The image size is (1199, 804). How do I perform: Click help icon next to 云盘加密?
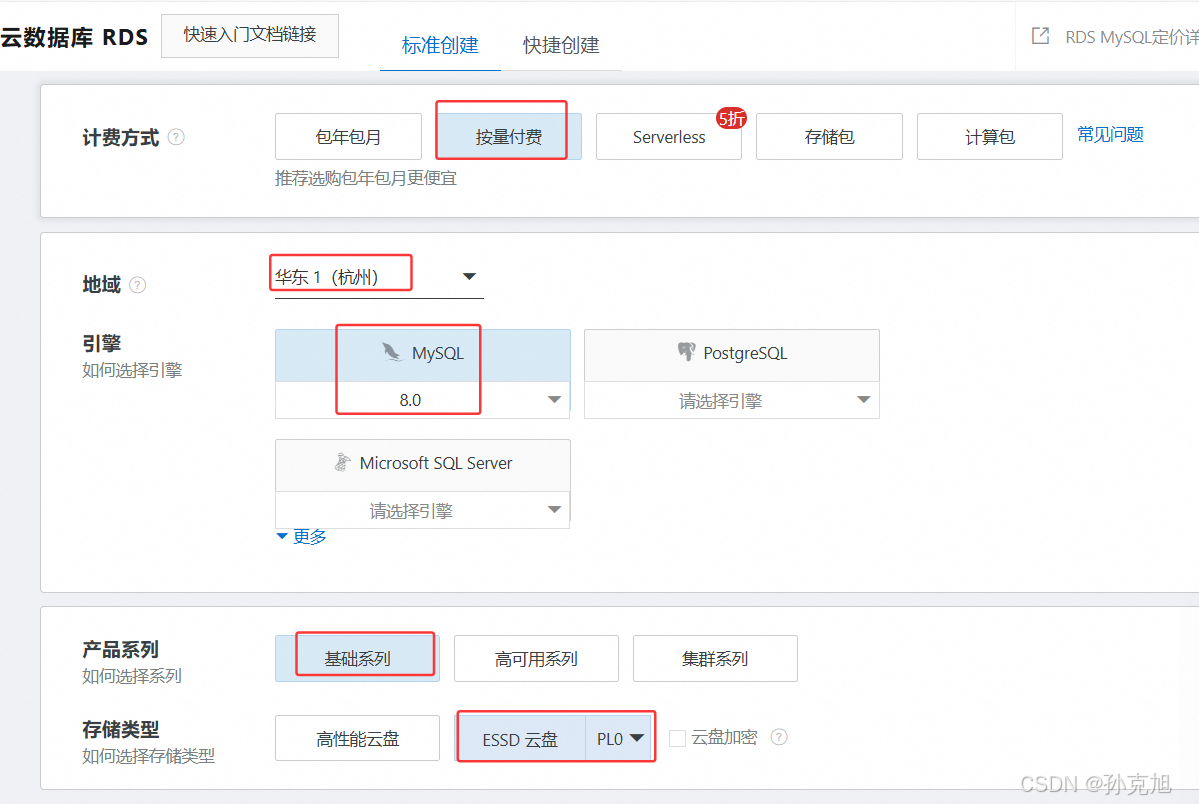[x=778, y=737]
